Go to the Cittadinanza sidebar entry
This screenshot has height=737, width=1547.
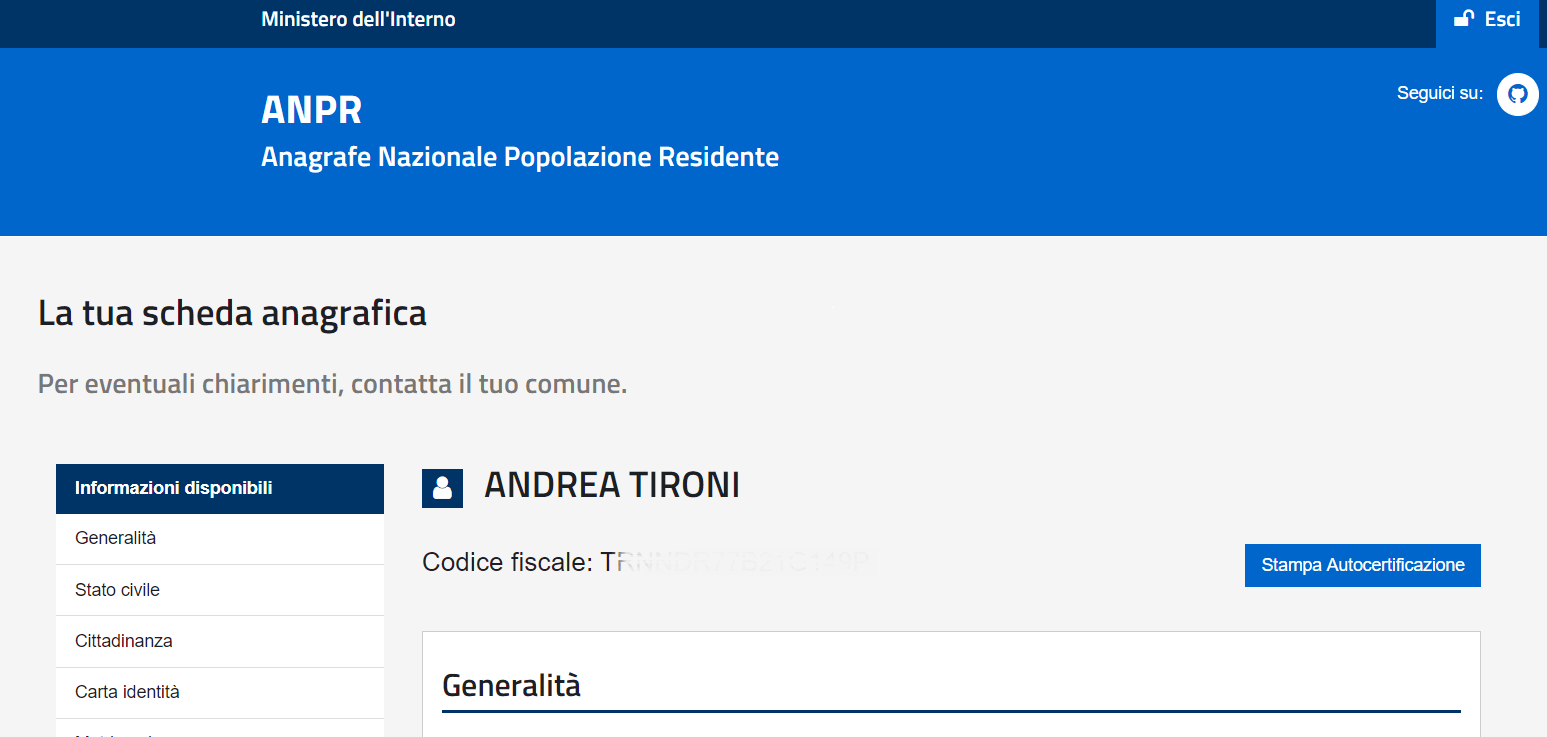(220, 641)
